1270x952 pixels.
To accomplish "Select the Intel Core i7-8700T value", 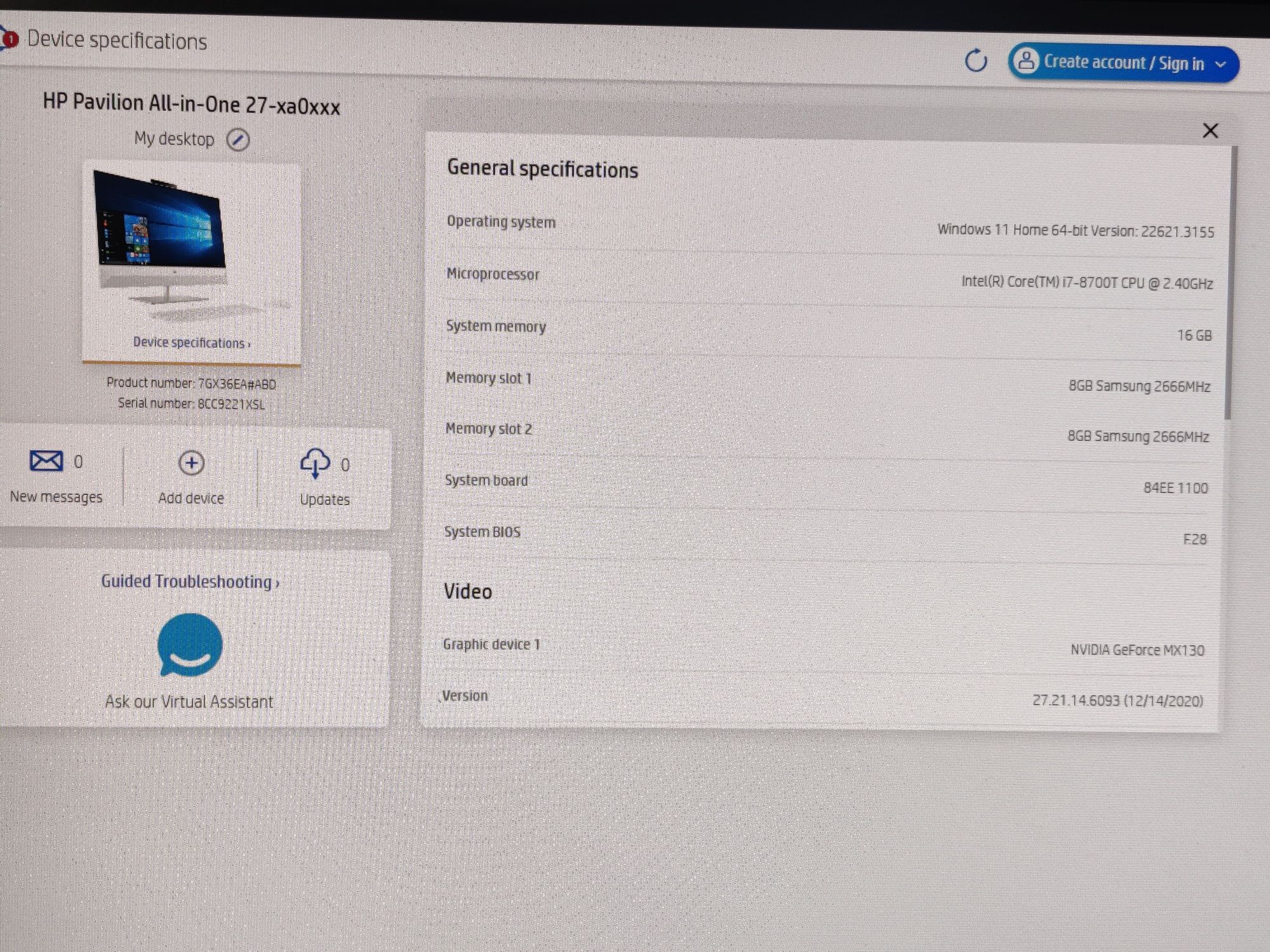I will tap(1087, 282).
